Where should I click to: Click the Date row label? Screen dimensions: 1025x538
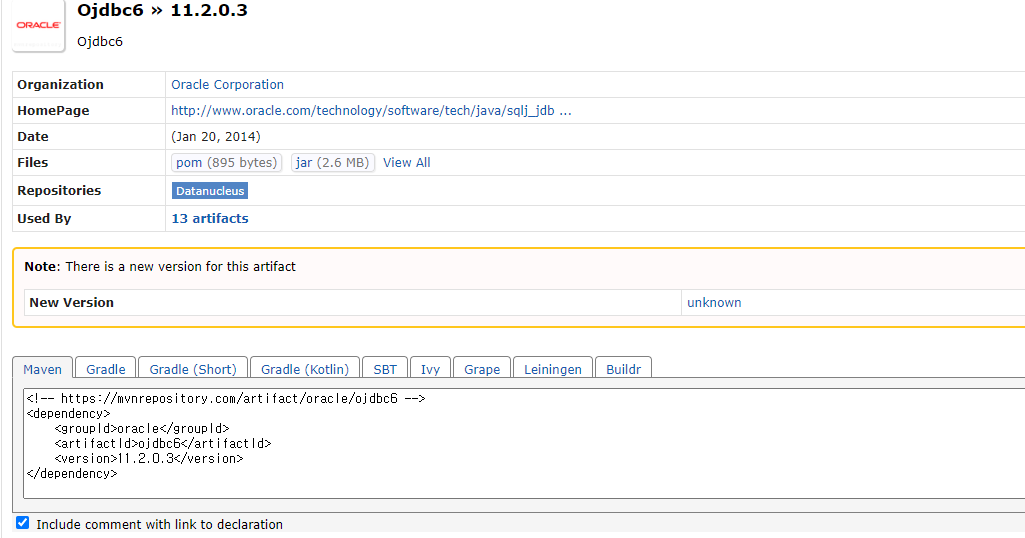(33, 137)
